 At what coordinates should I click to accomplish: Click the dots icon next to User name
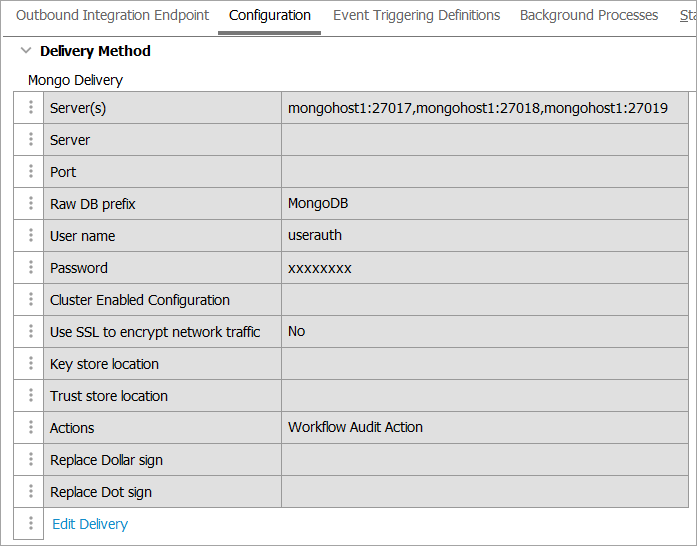click(x=30, y=236)
